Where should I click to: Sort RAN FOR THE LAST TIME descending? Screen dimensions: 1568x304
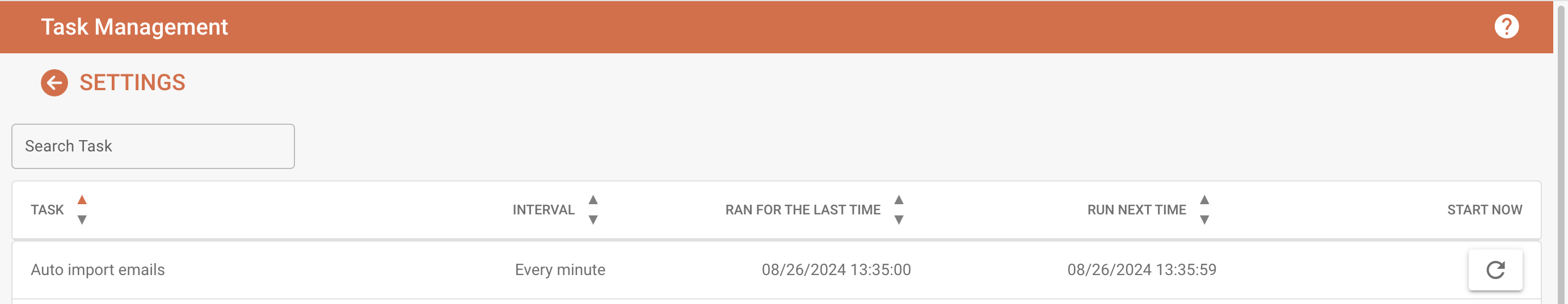tap(899, 219)
